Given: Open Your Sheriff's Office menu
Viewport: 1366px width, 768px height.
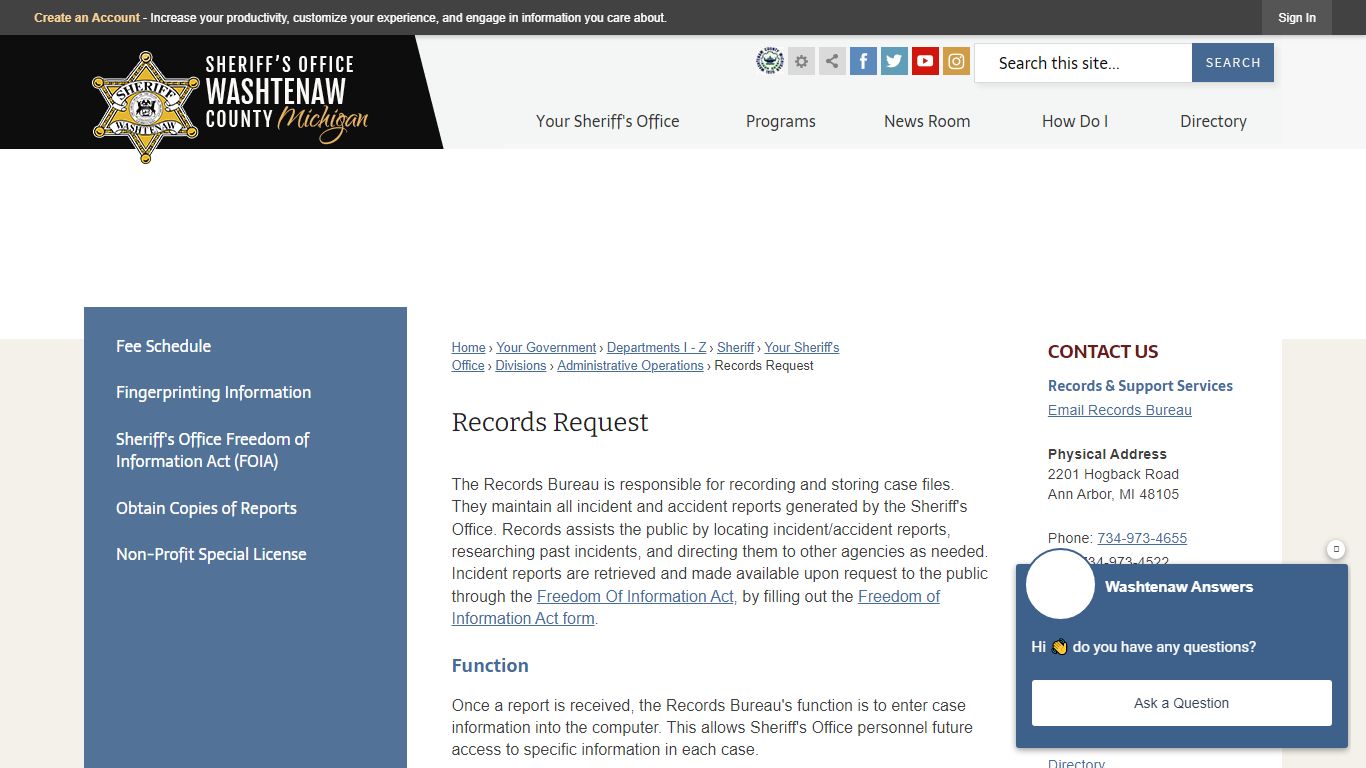Looking at the screenshot, I should [608, 121].
